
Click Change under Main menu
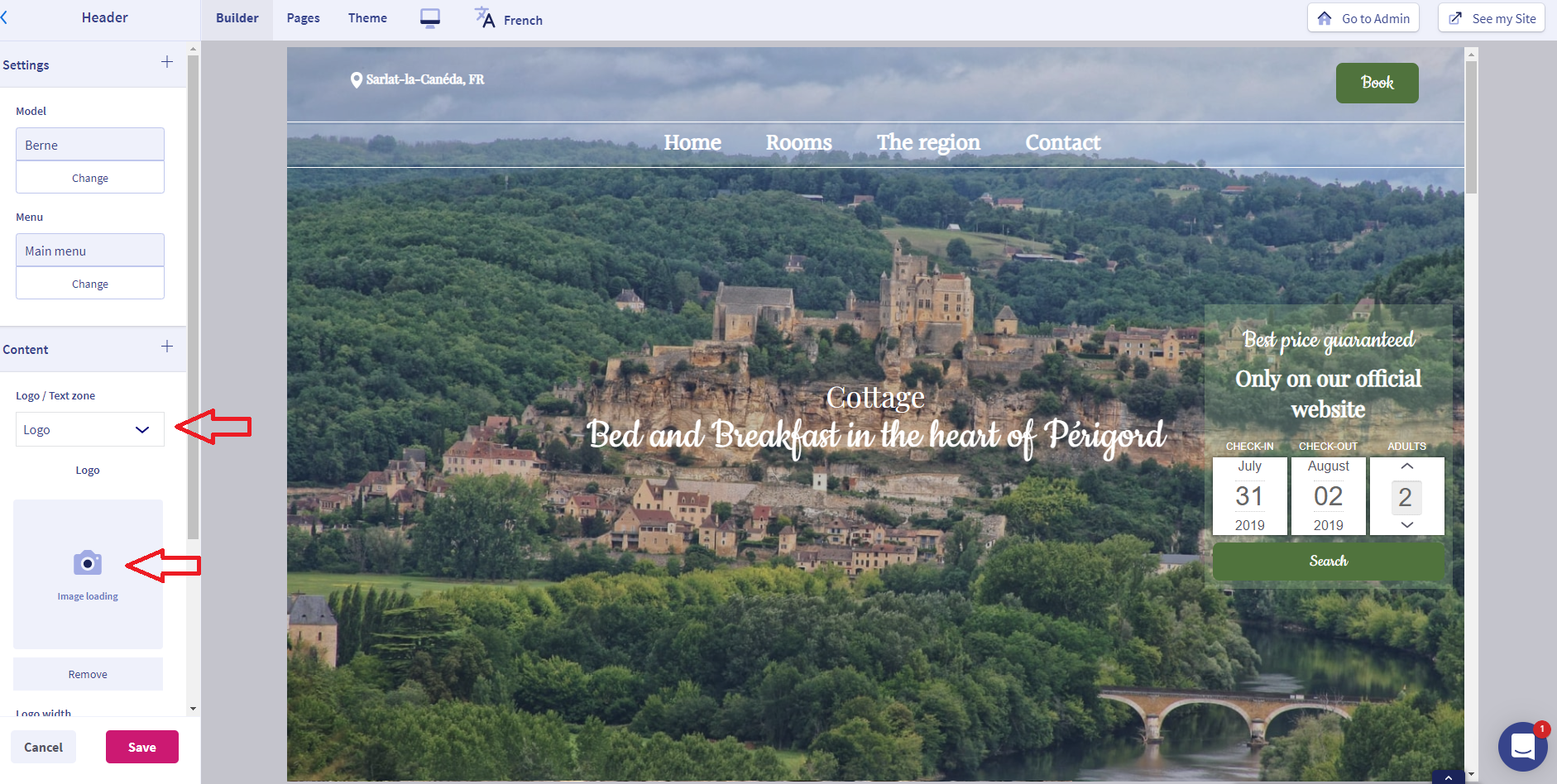(89, 284)
